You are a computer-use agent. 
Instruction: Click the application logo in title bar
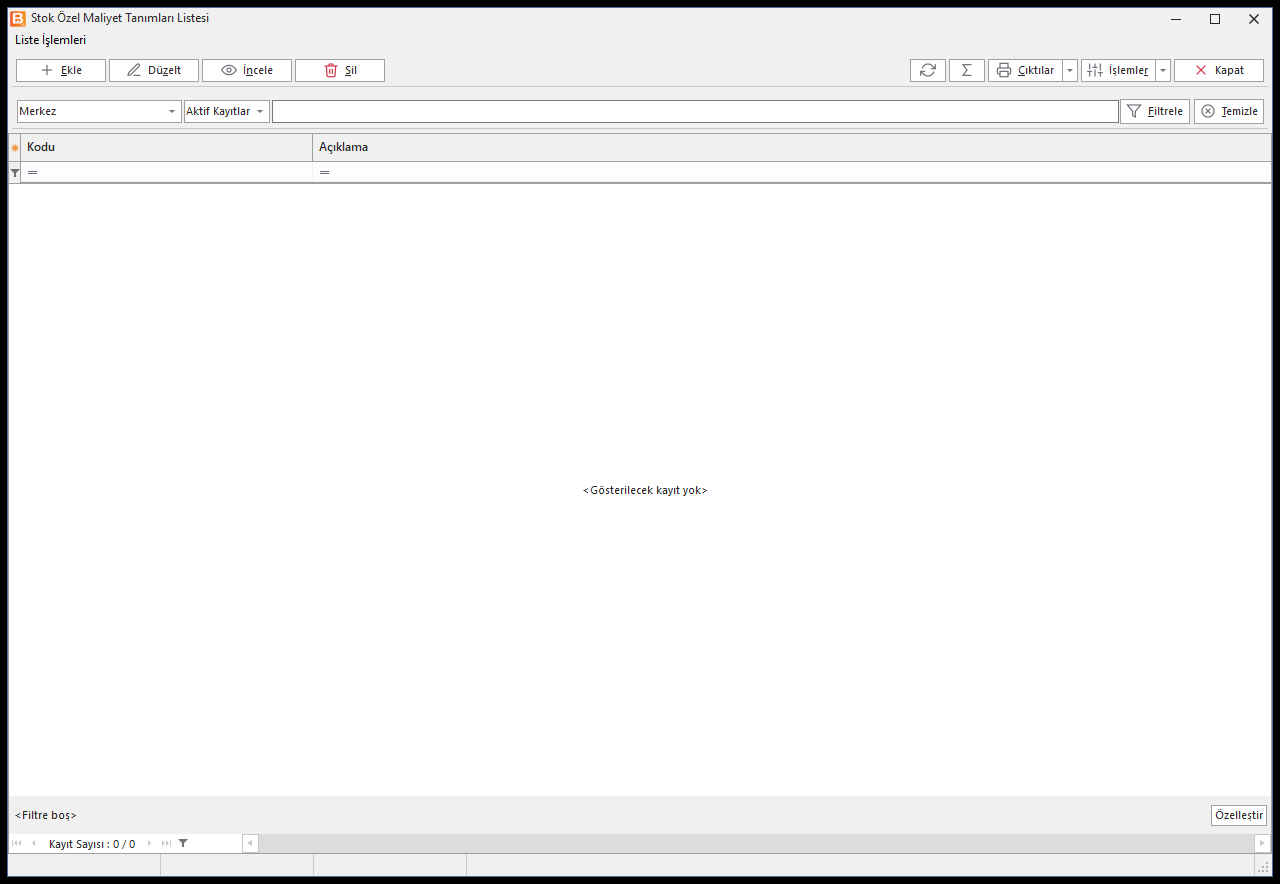tap(18, 18)
